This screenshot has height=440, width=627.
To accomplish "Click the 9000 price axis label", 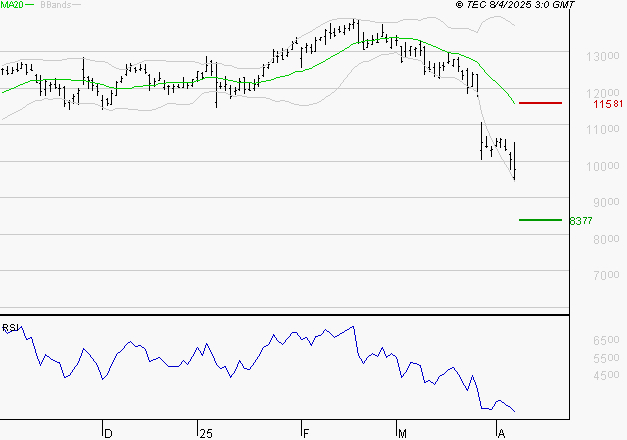I will (x=606, y=202).
